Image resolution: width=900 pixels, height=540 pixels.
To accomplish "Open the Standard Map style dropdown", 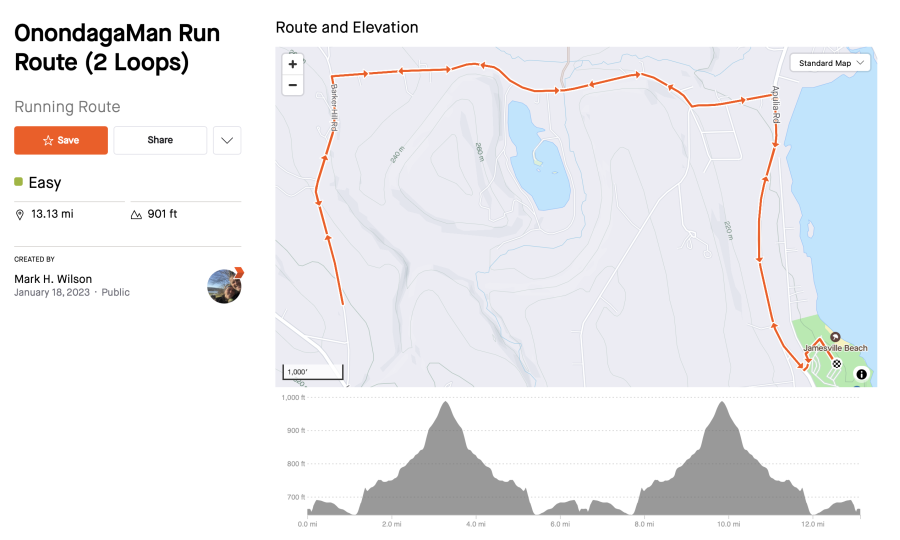I will click(x=831, y=63).
